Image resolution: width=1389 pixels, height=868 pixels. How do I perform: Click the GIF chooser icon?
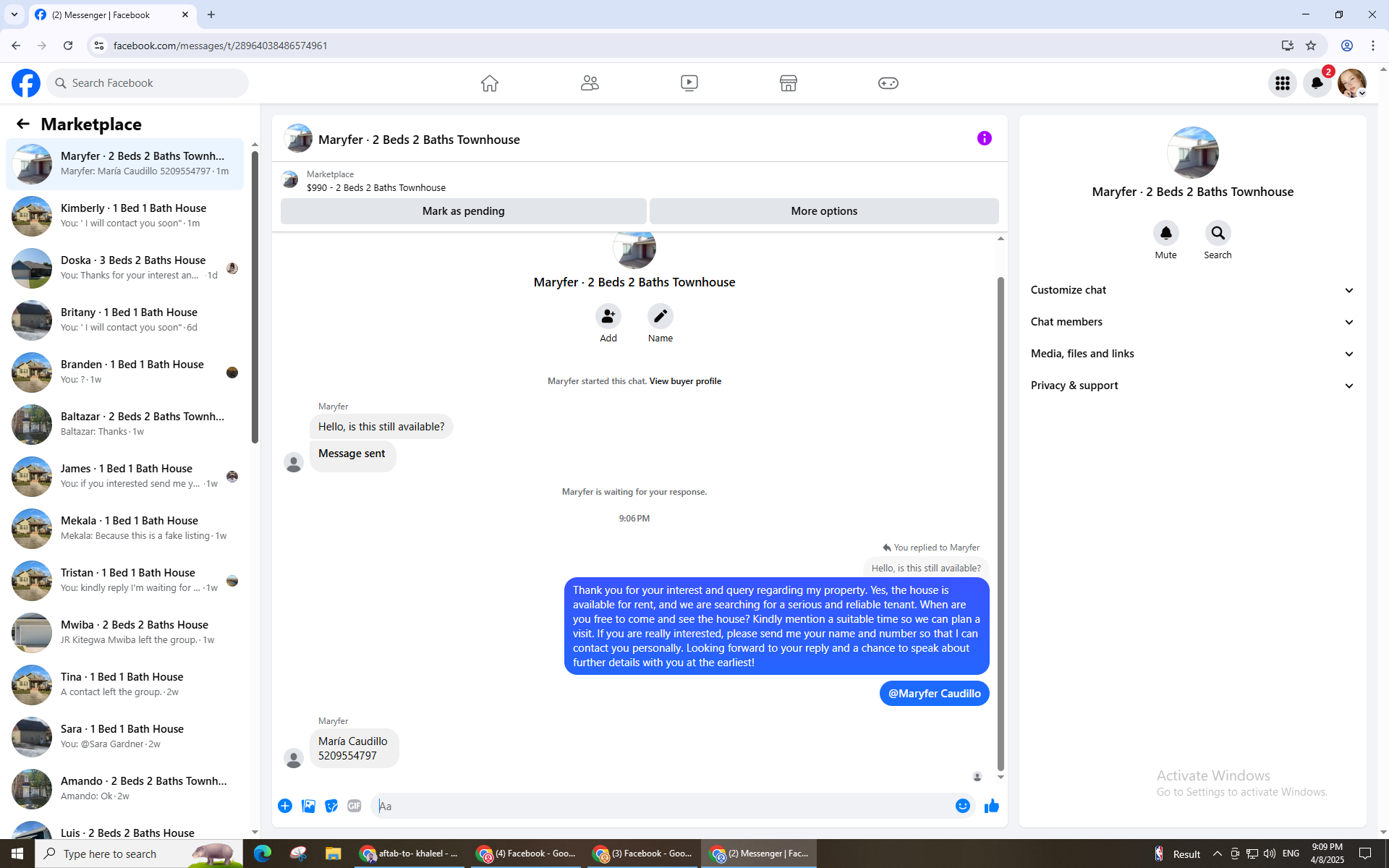tap(354, 806)
